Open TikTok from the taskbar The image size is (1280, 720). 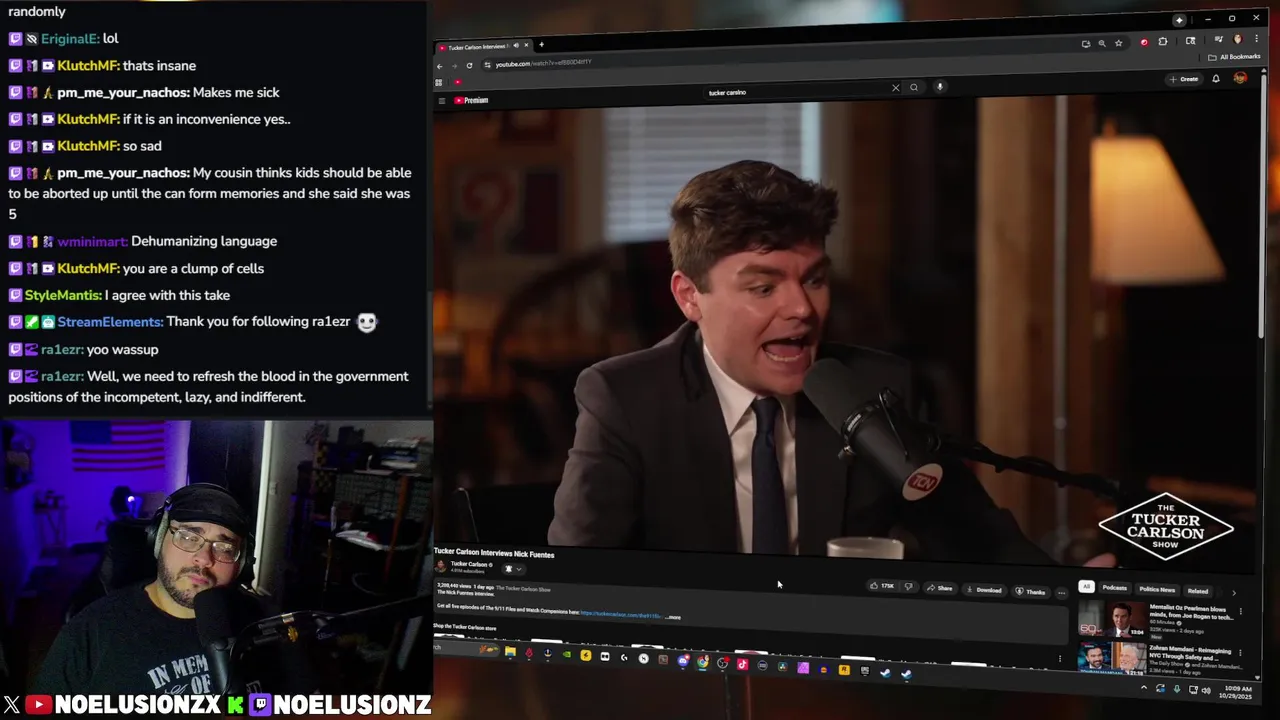742,664
